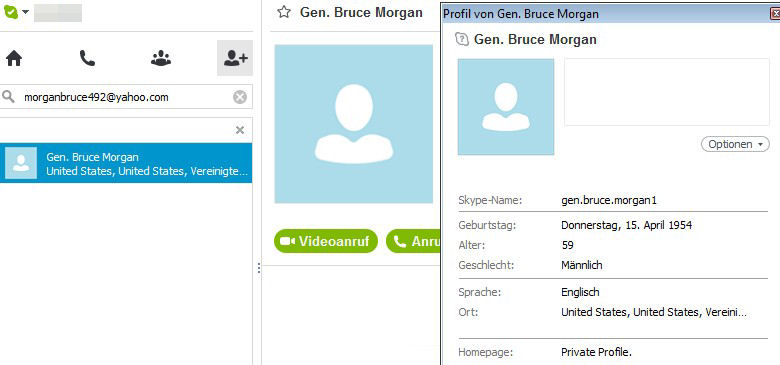The image size is (780, 365).
Task: Open the Optionen dropdown
Action: (735, 144)
